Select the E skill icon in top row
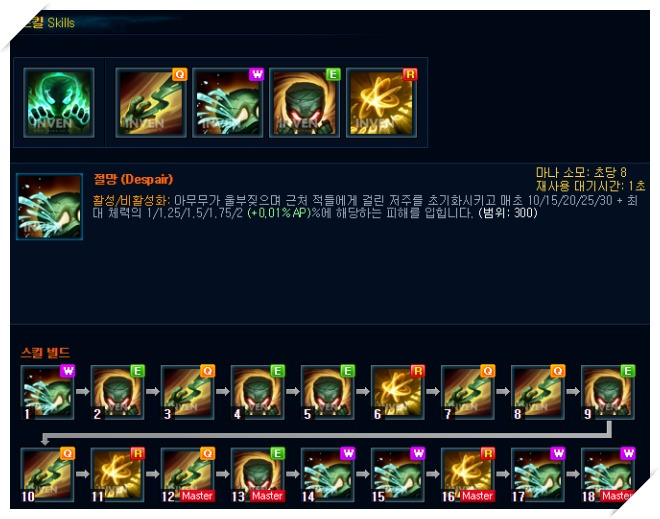660x519 pixels. tap(304, 103)
